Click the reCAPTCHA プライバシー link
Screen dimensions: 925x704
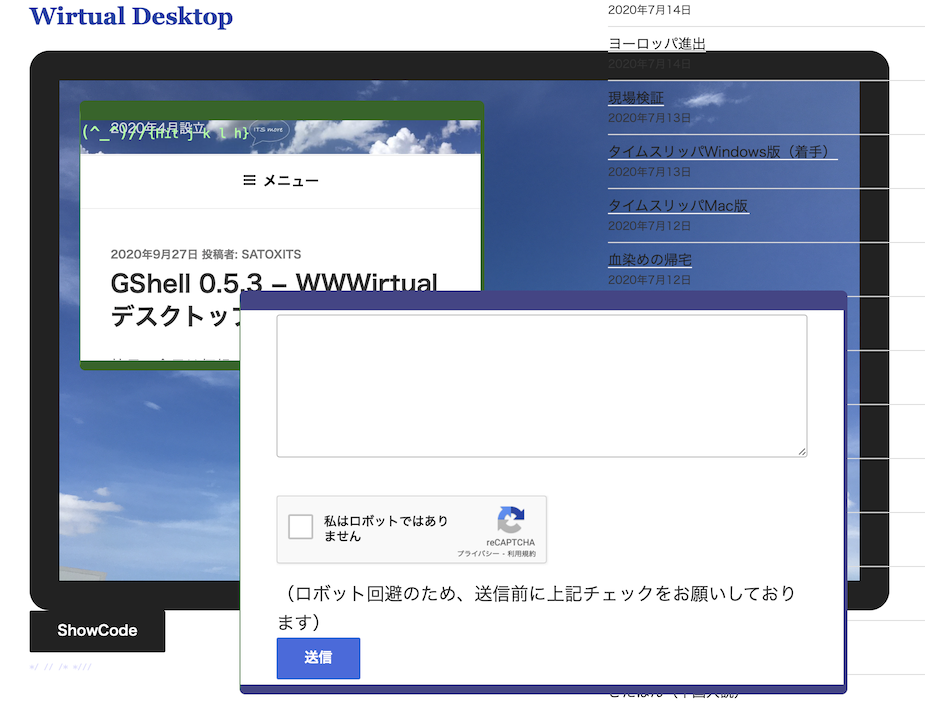pos(478,553)
